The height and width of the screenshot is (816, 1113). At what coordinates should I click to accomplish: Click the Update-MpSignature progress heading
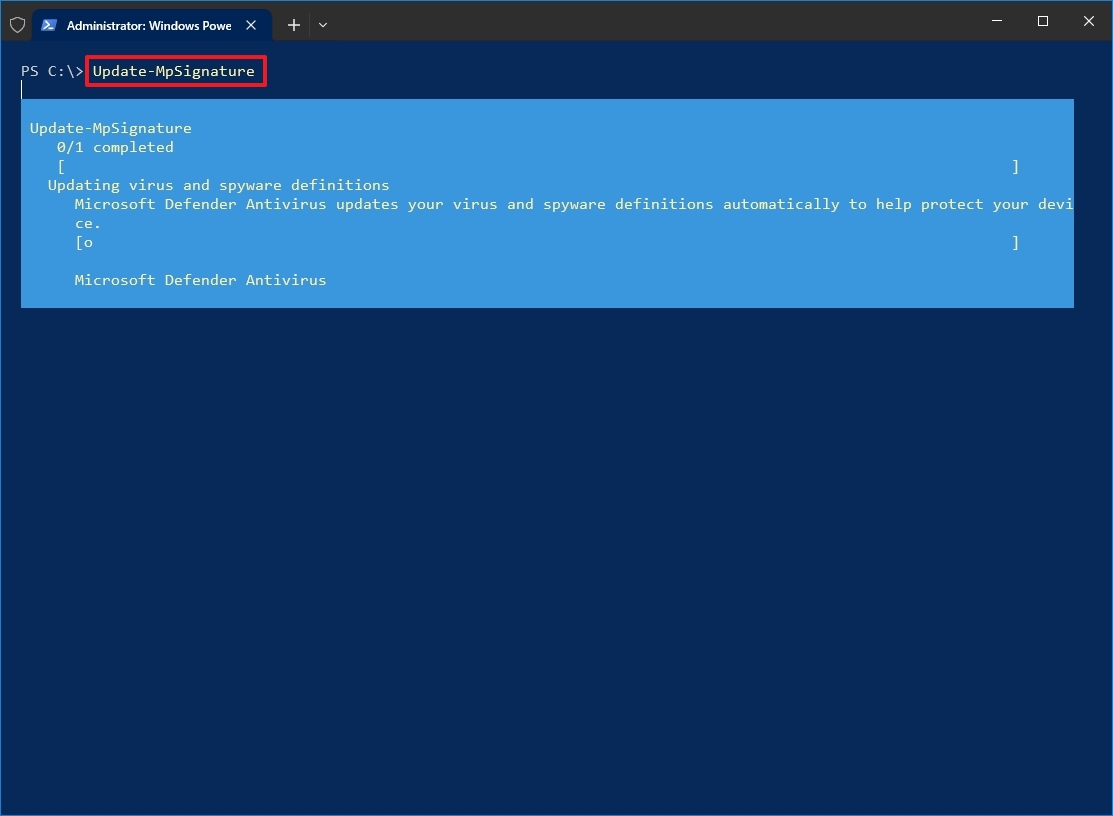[111, 128]
